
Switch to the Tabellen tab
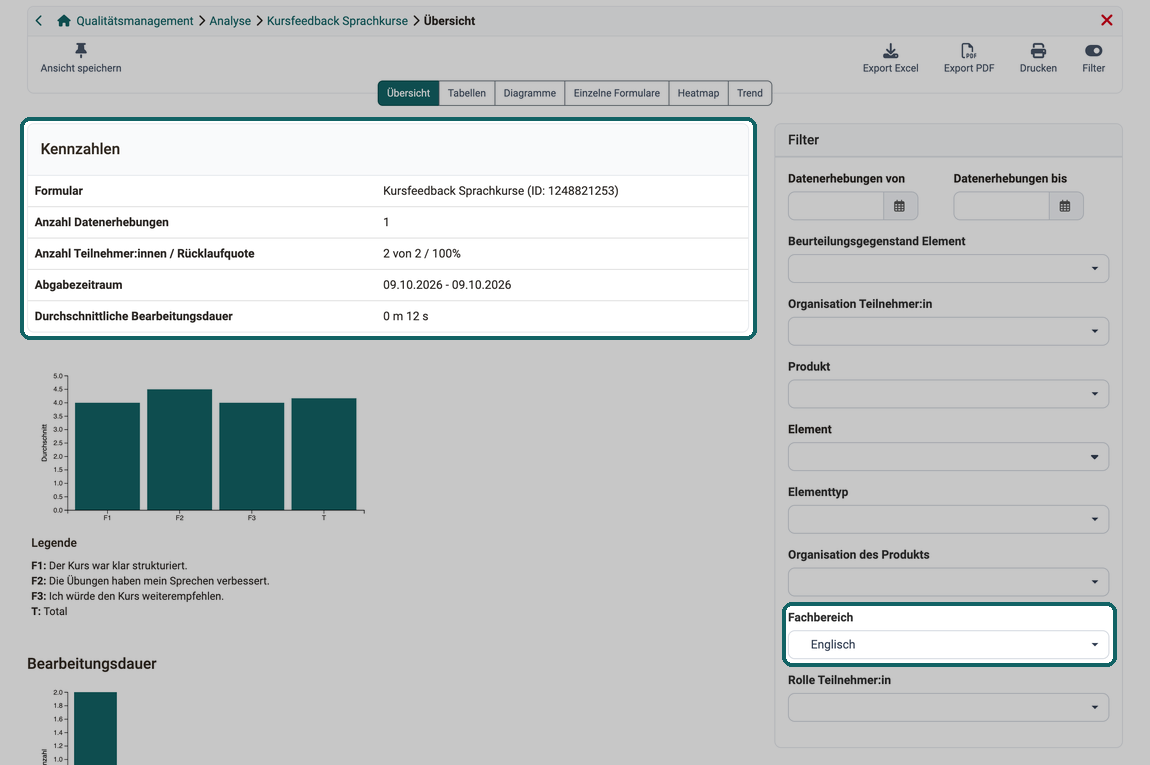tap(466, 93)
